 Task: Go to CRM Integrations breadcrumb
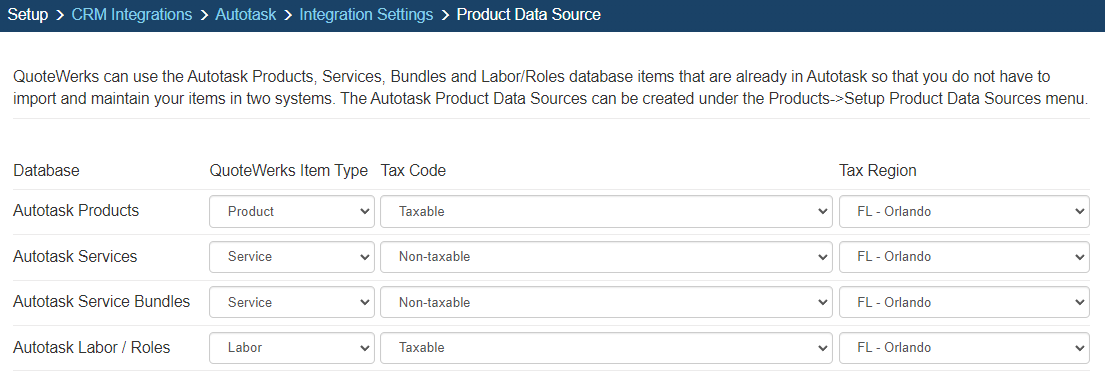pos(132,14)
